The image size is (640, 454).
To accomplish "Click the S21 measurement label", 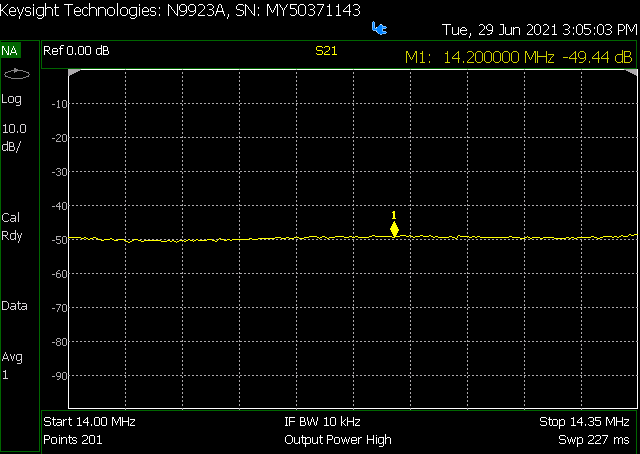I will tap(326, 51).
